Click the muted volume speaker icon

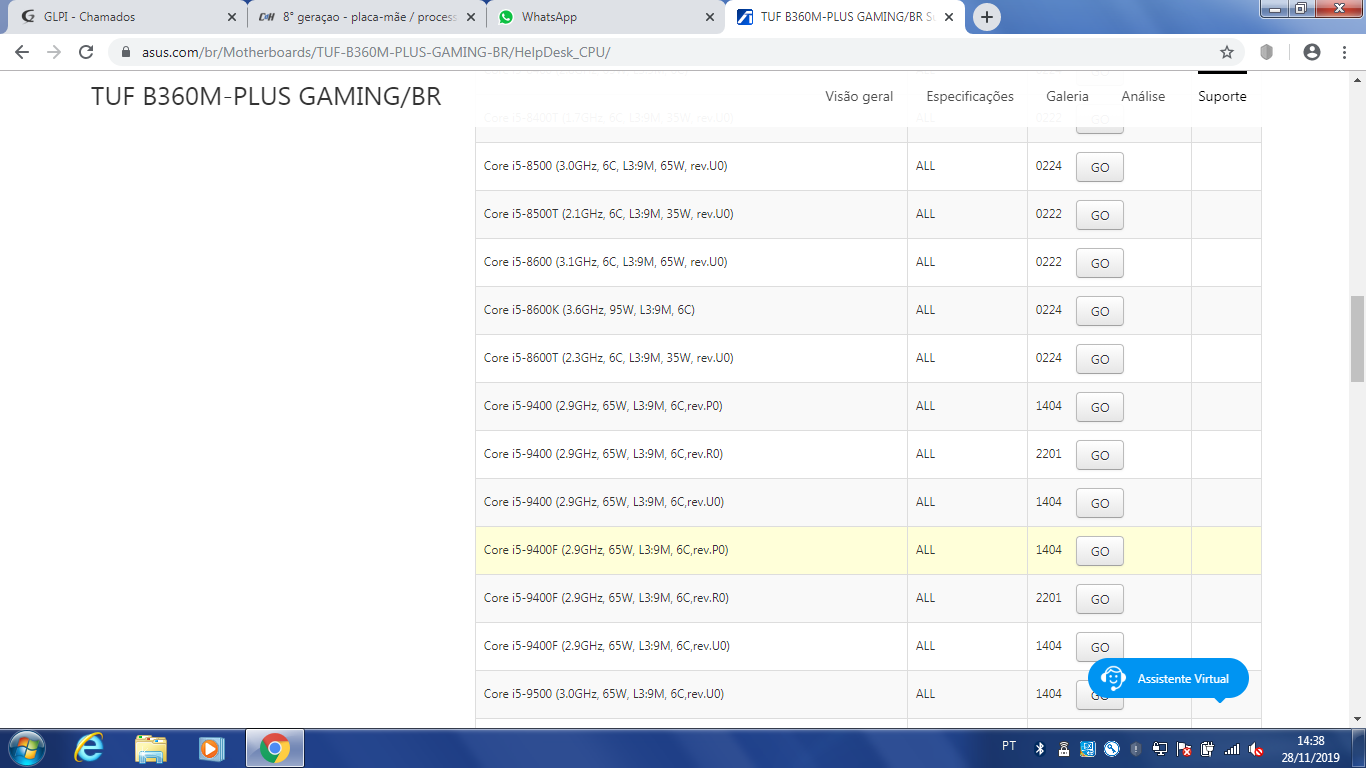pyautogui.click(x=1256, y=749)
